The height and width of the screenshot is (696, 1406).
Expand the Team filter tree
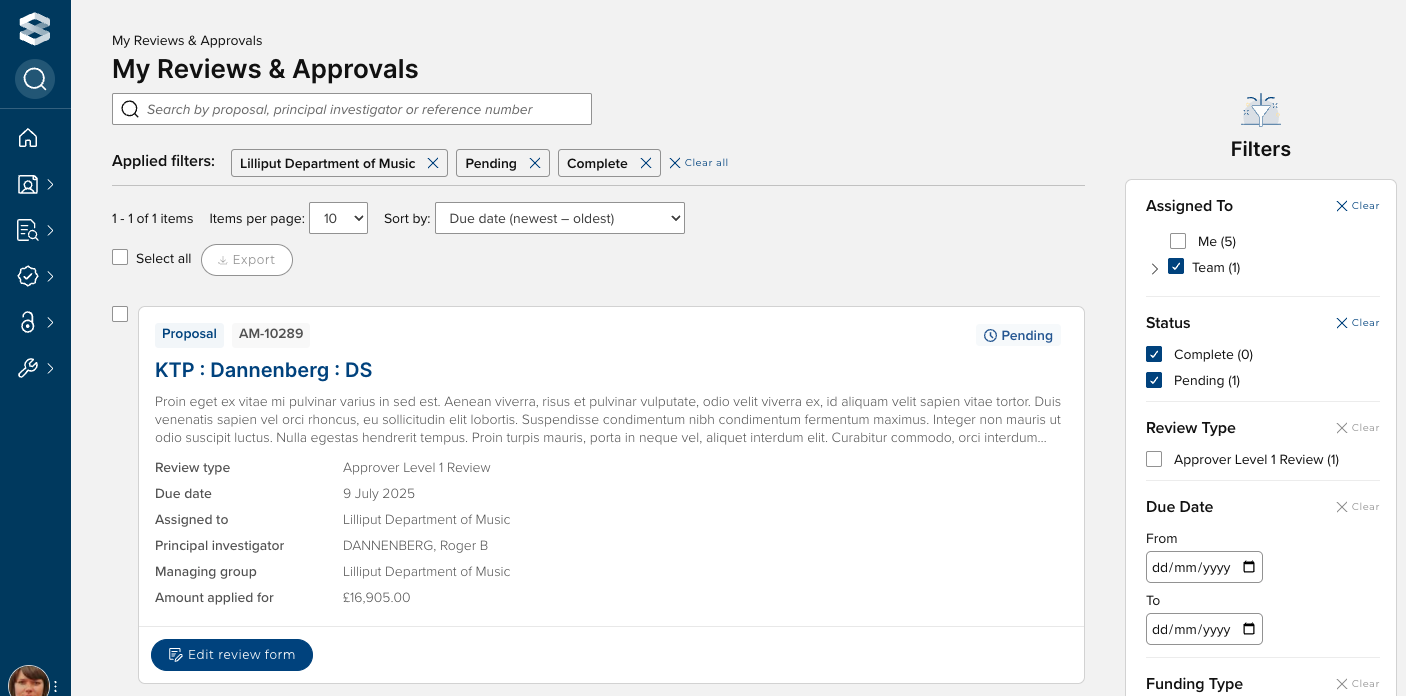point(1155,268)
